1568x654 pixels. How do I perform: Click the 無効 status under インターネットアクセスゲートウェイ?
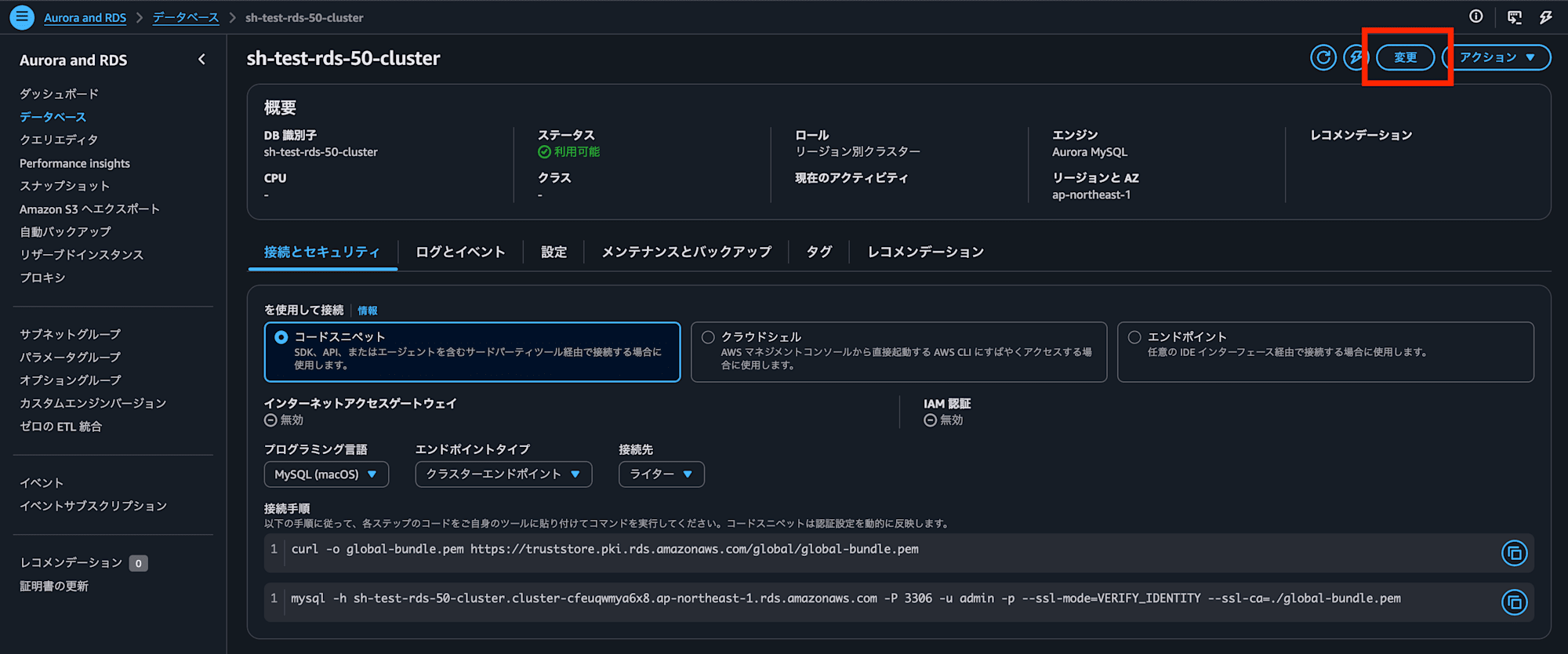click(x=292, y=420)
